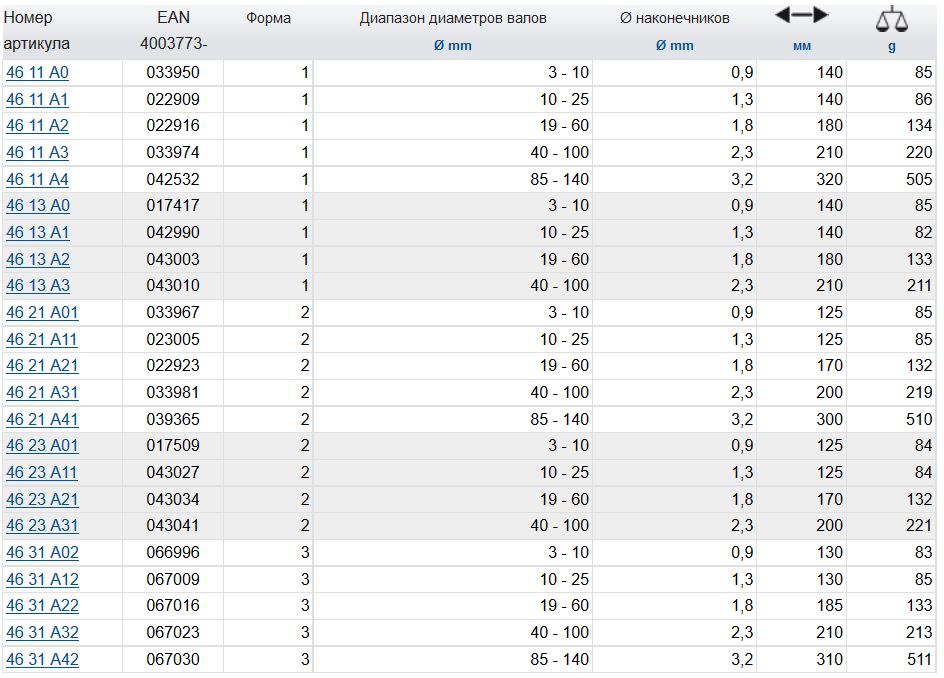Open article link 46 11 A2
Image resolution: width=944 pixels, height=678 pixels.
pos(37,126)
